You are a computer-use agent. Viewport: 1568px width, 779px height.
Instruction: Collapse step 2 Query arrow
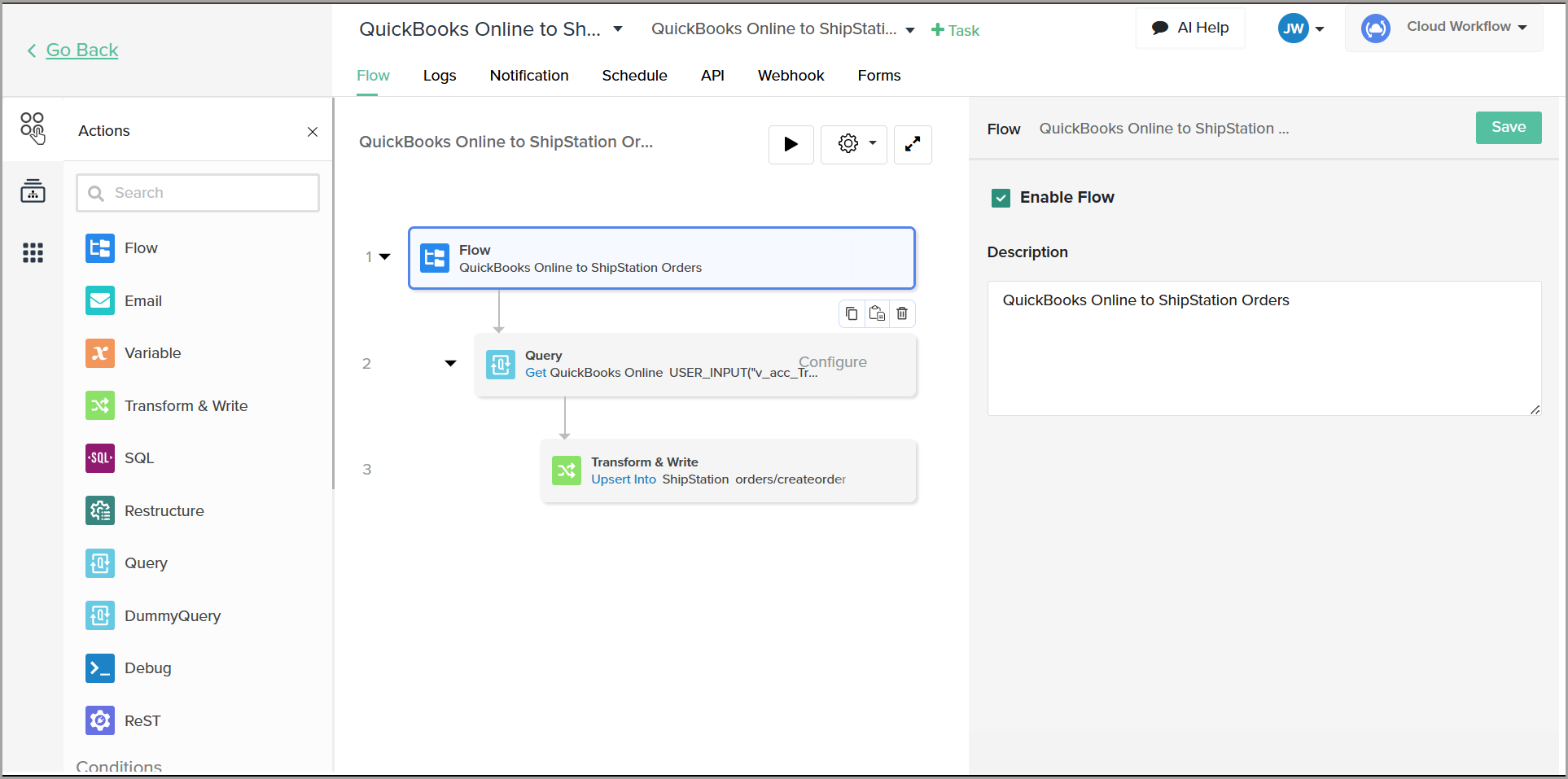pos(450,364)
